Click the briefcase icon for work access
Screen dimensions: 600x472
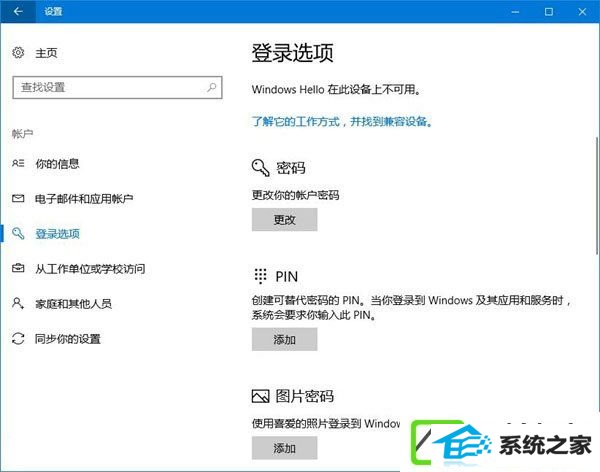tap(18, 268)
